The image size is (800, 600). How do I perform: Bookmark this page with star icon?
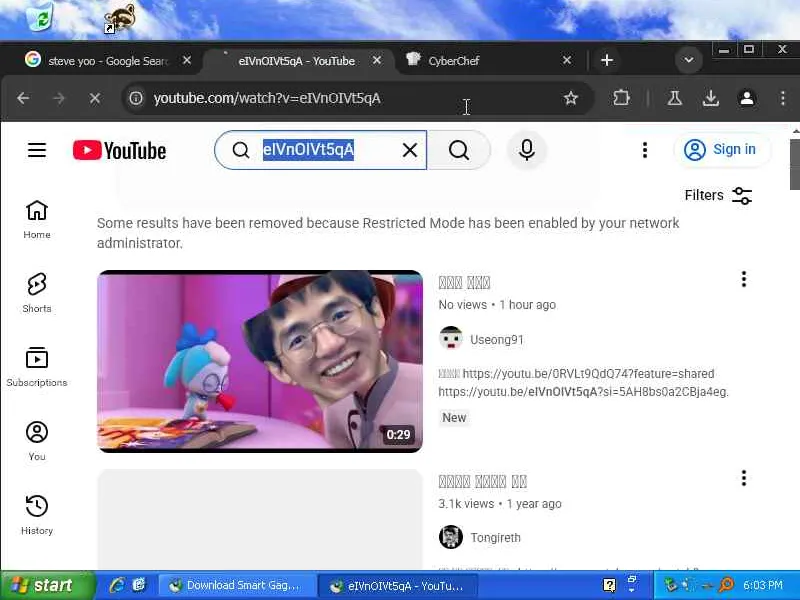(570, 98)
